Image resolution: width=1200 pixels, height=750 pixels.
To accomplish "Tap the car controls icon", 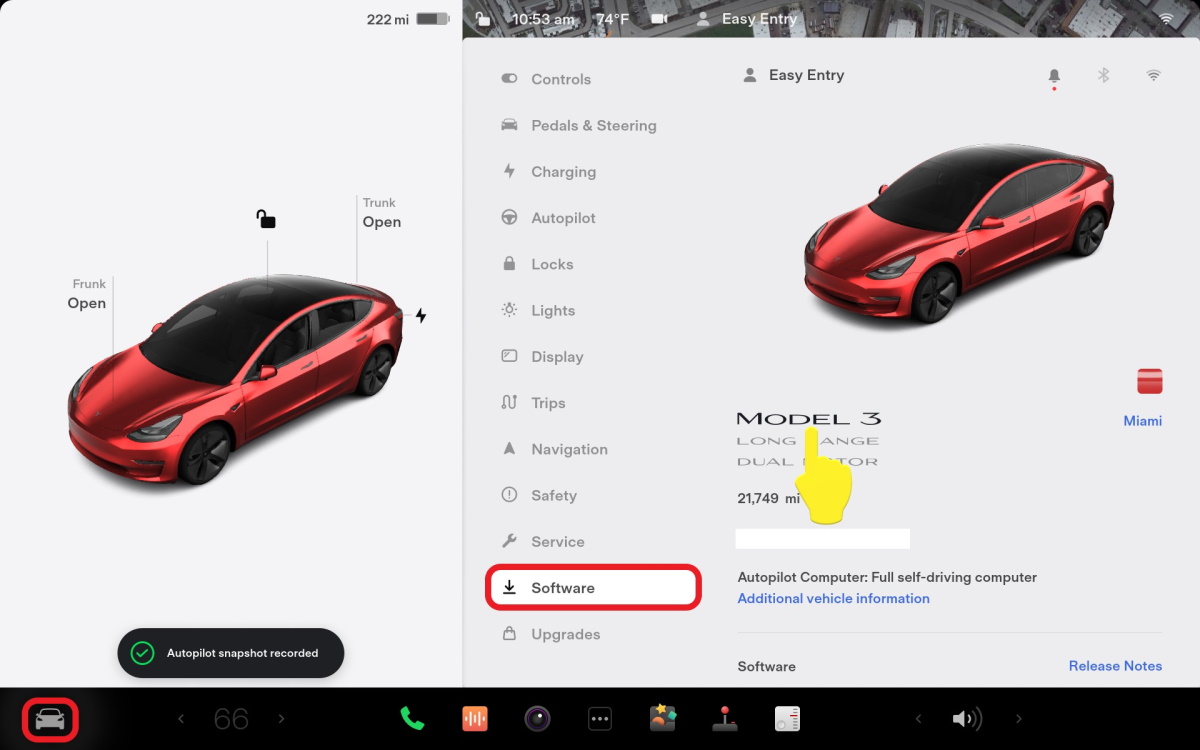I will click(50, 719).
